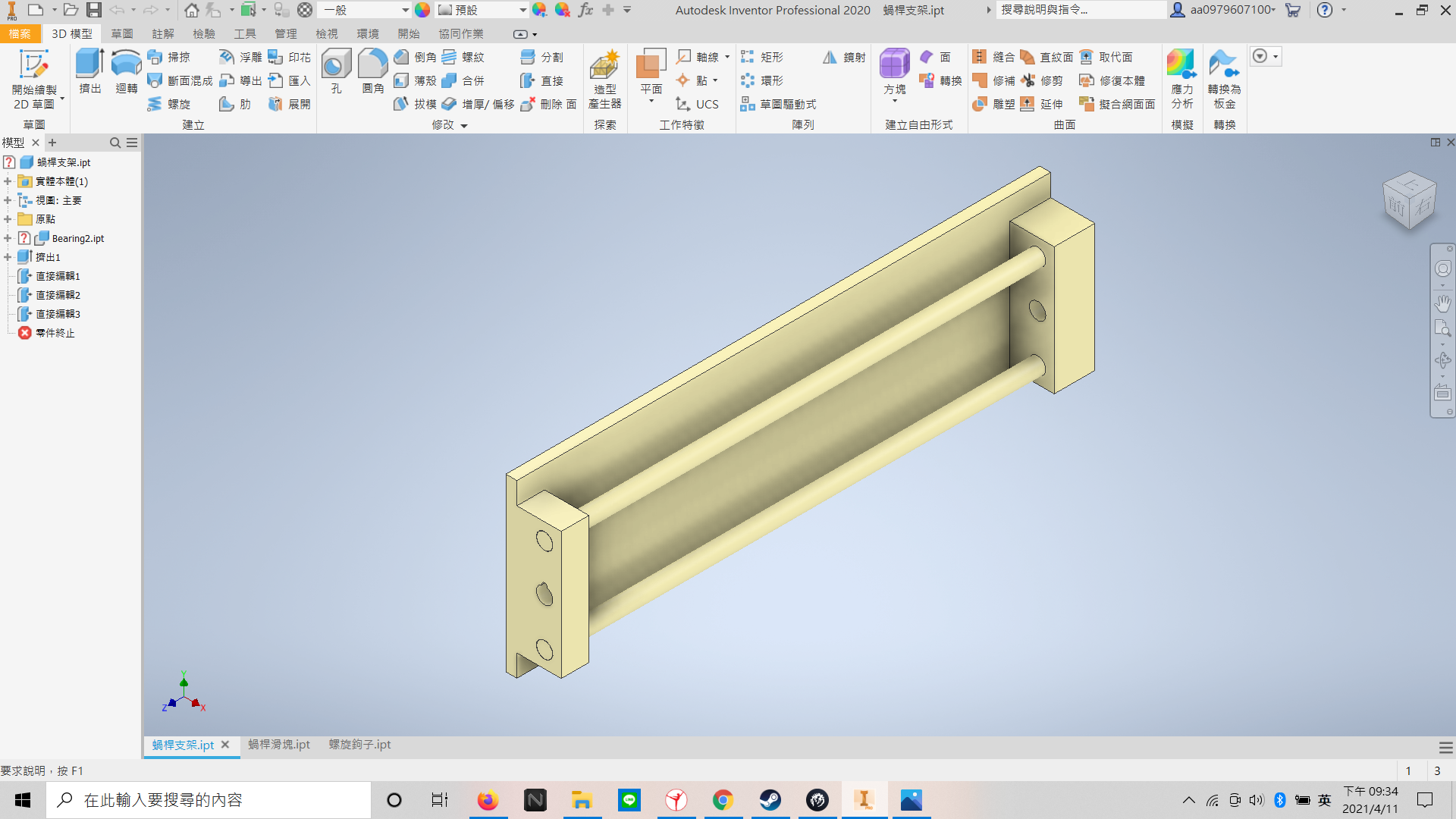Open the 蝸桿滑塊.ipt document tab

(x=279, y=745)
